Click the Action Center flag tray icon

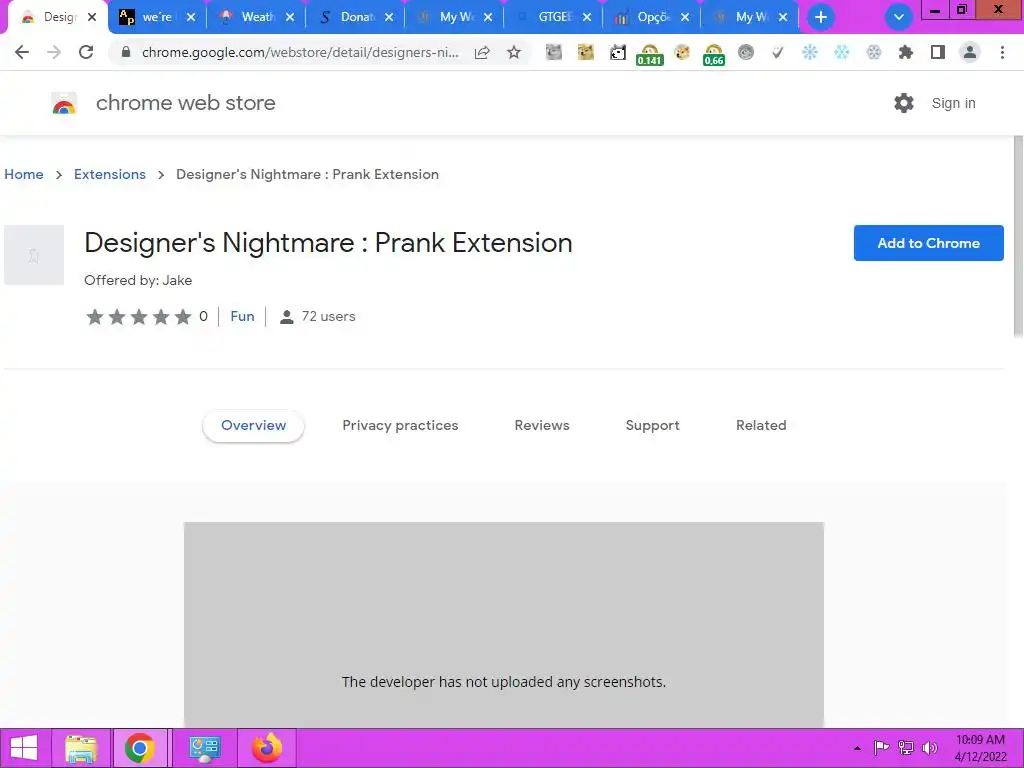(881, 748)
